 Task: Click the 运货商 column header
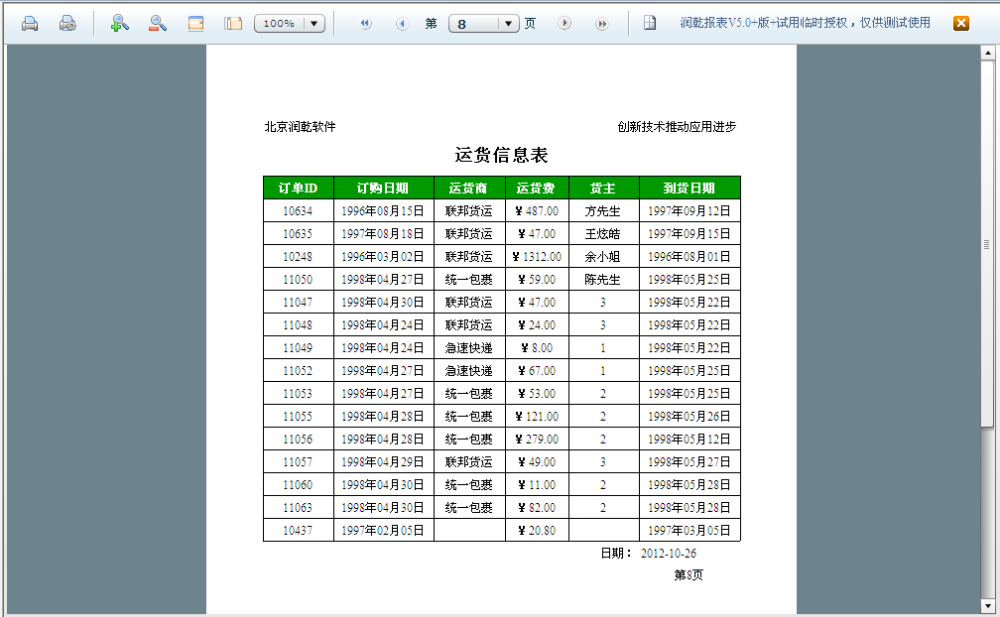[469, 188]
